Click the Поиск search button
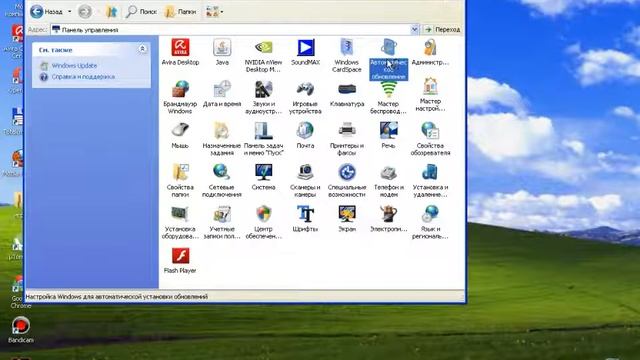The image size is (640, 360). pos(141,12)
